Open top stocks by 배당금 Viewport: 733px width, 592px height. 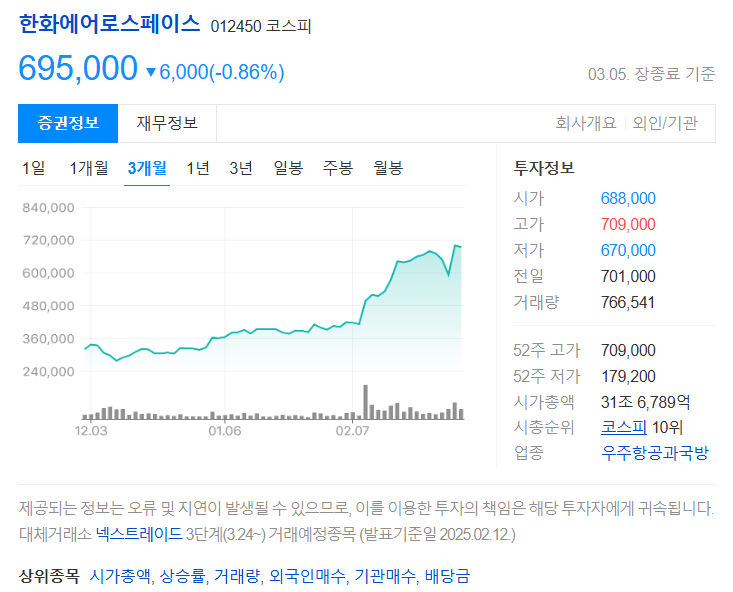coord(447,576)
